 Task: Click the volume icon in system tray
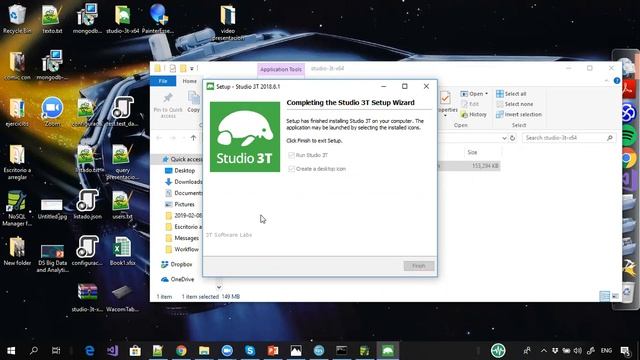click(x=578, y=350)
